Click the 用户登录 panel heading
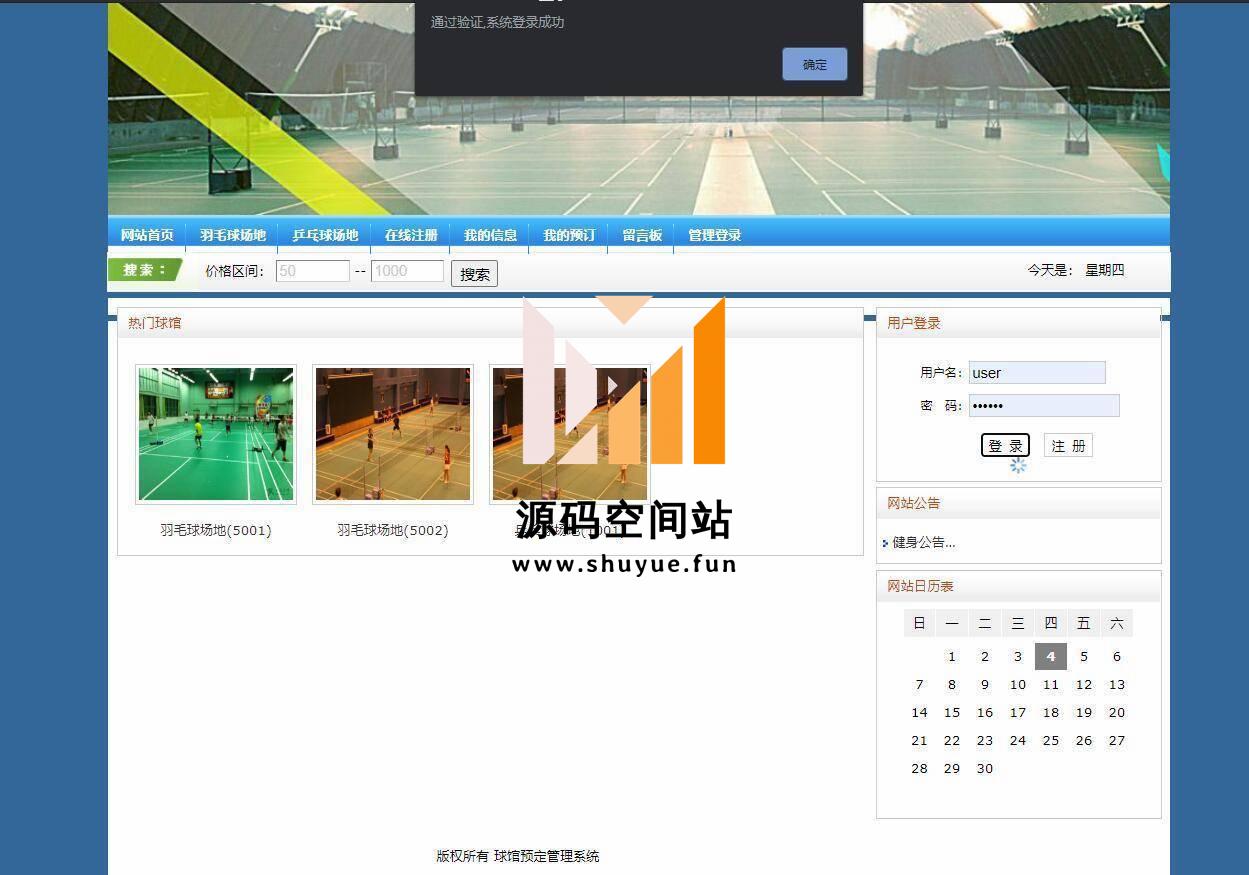 [914, 323]
